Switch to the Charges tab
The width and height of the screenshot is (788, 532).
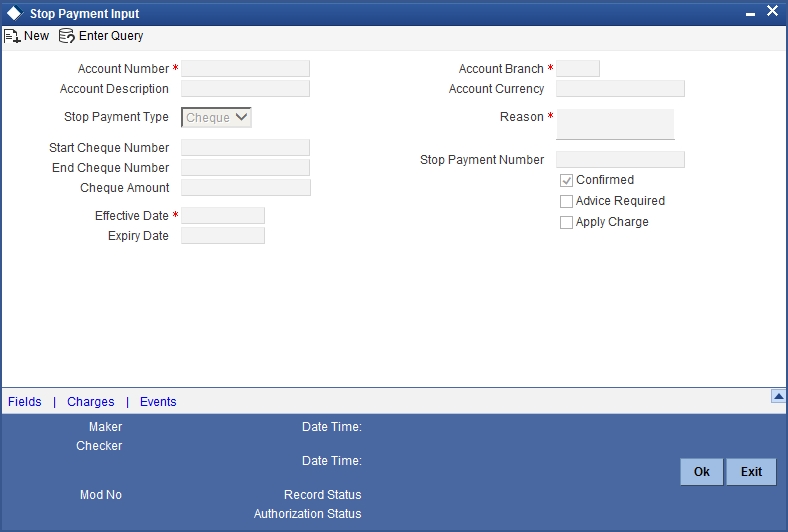tap(90, 402)
